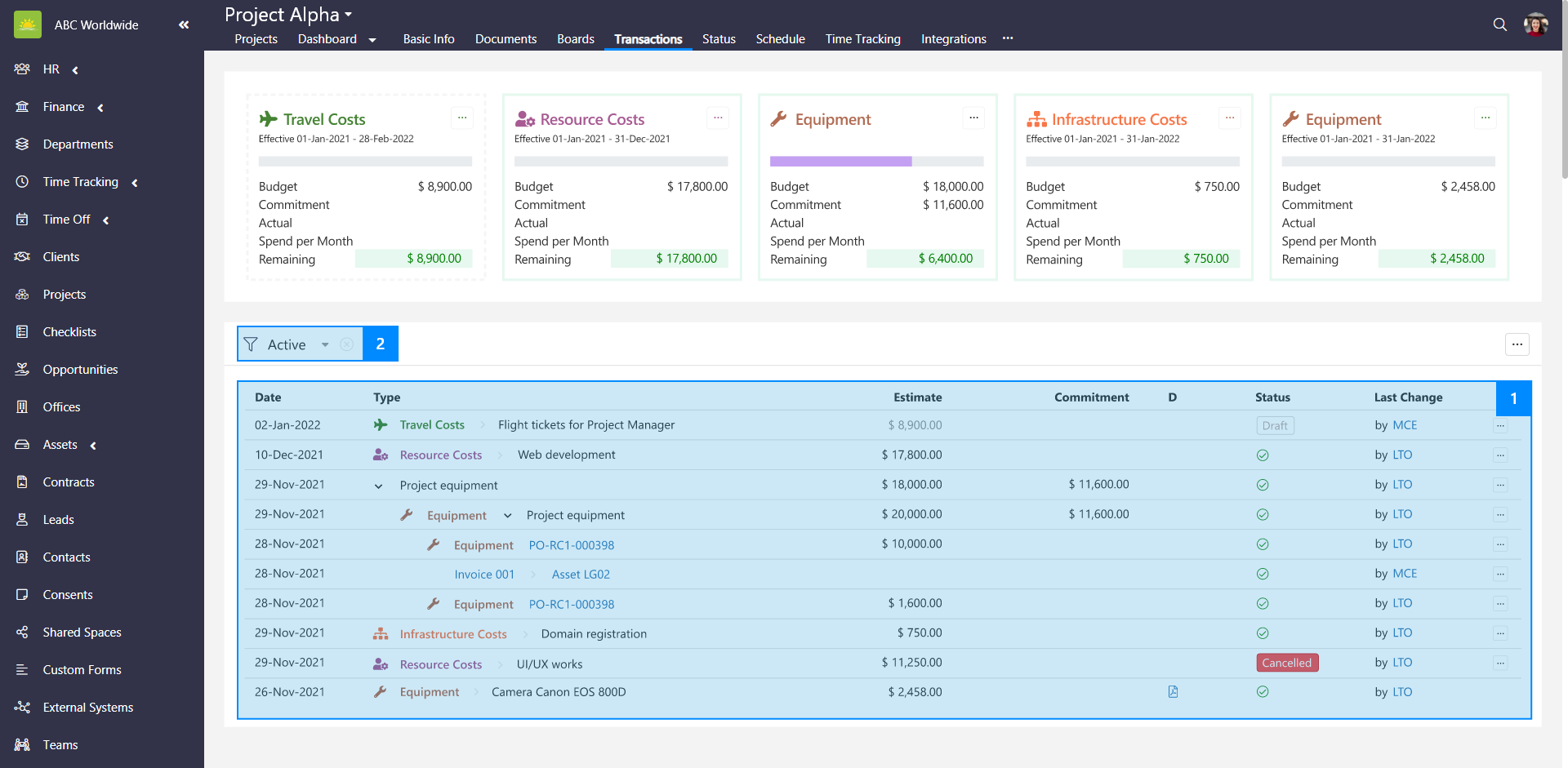Click the purple progress bar on the Equipment card
1568x768 pixels.
point(840,161)
